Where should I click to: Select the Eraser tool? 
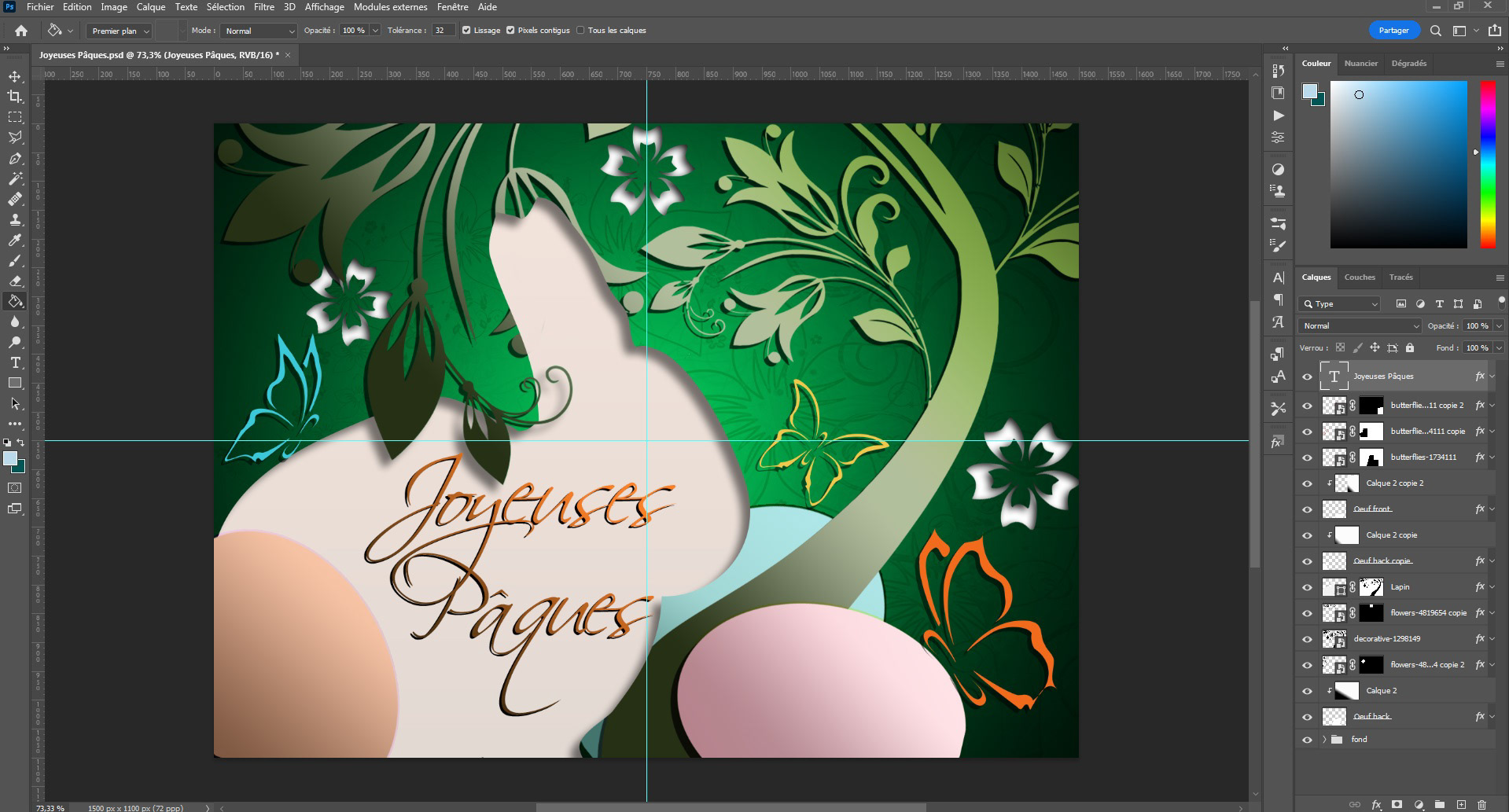(15, 281)
